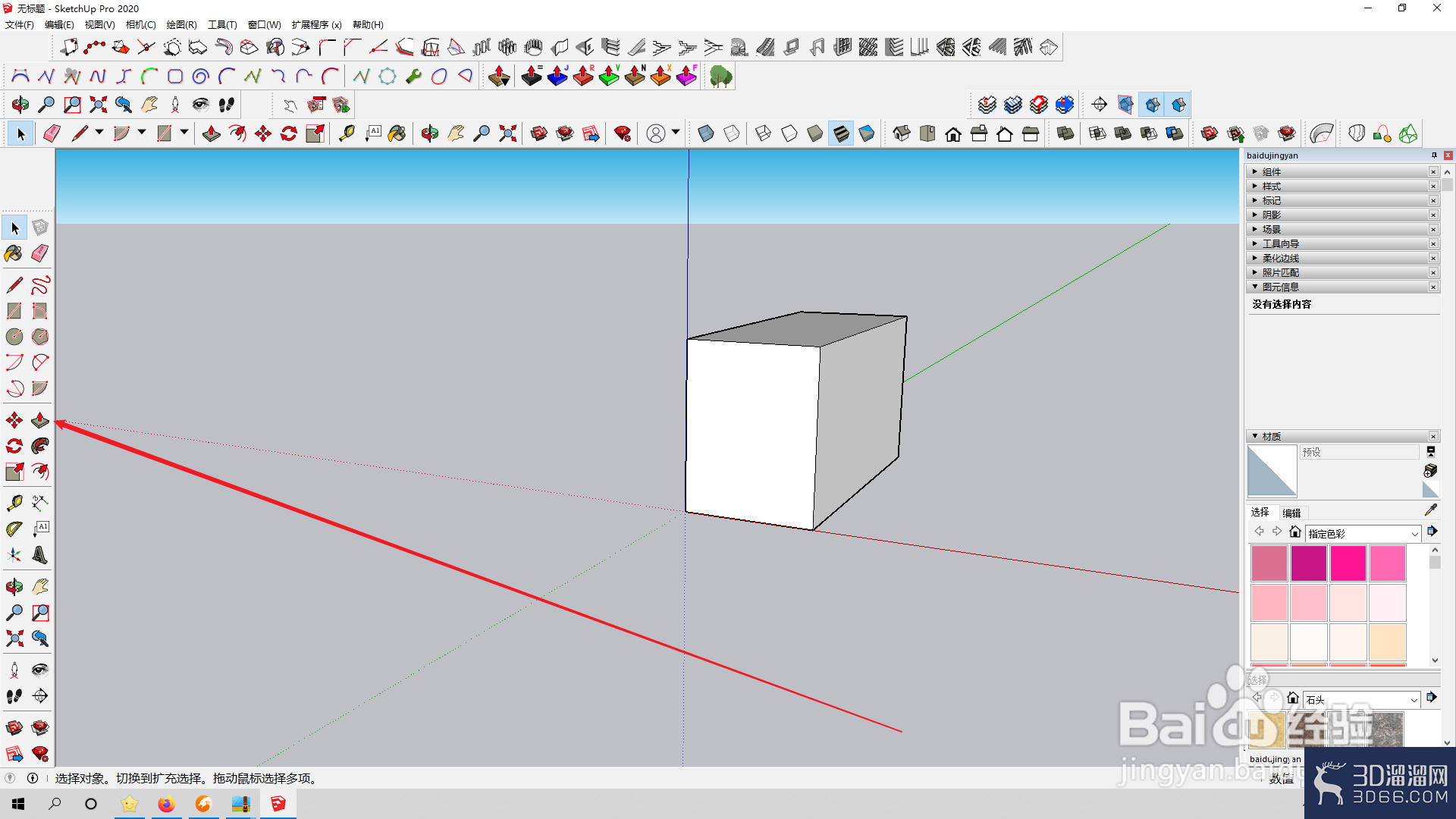1456x819 pixels.
Task: Activate the Offset tool in left toolbar
Action: pyautogui.click(x=40, y=472)
